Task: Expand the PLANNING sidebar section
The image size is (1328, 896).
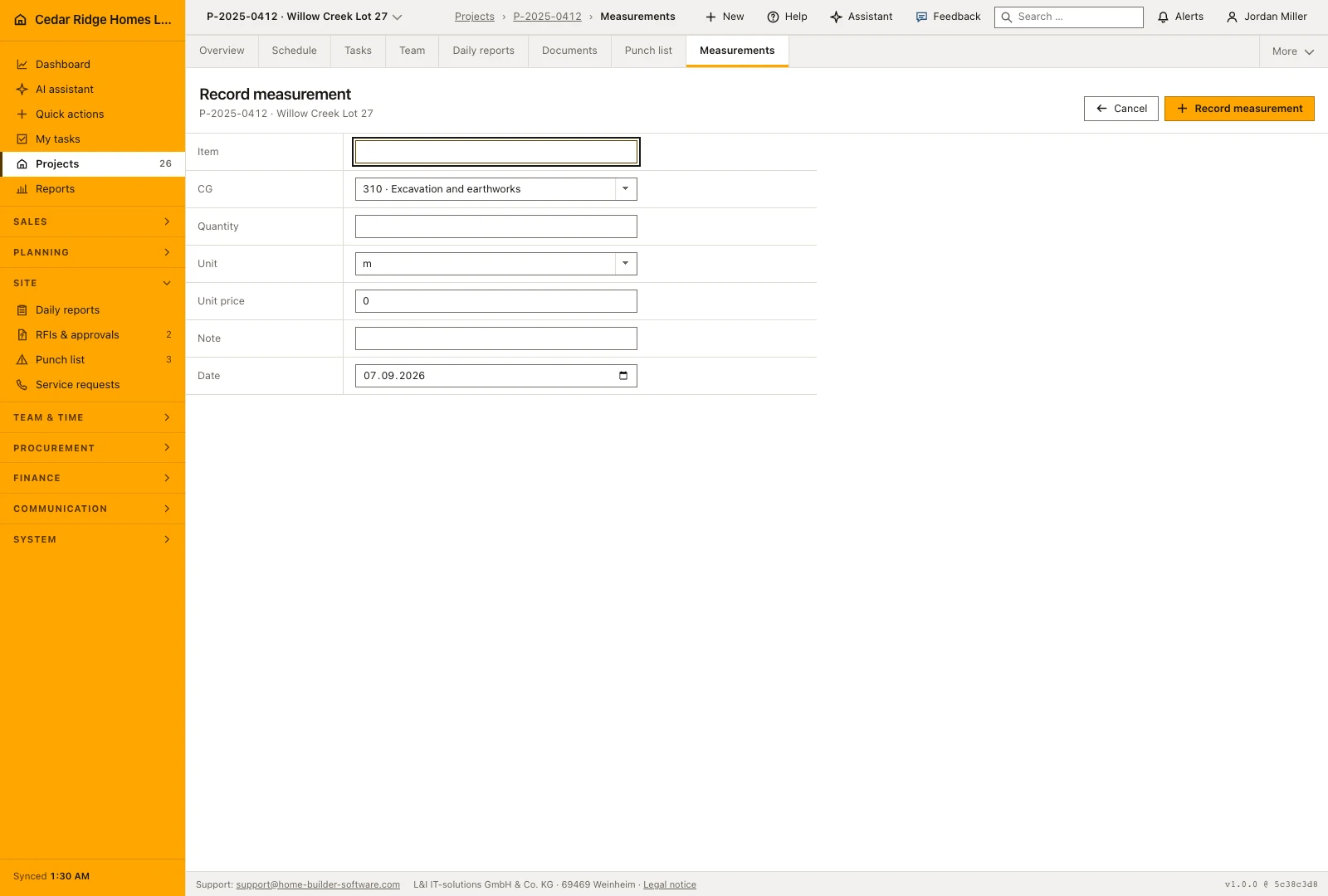Action: (x=92, y=252)
